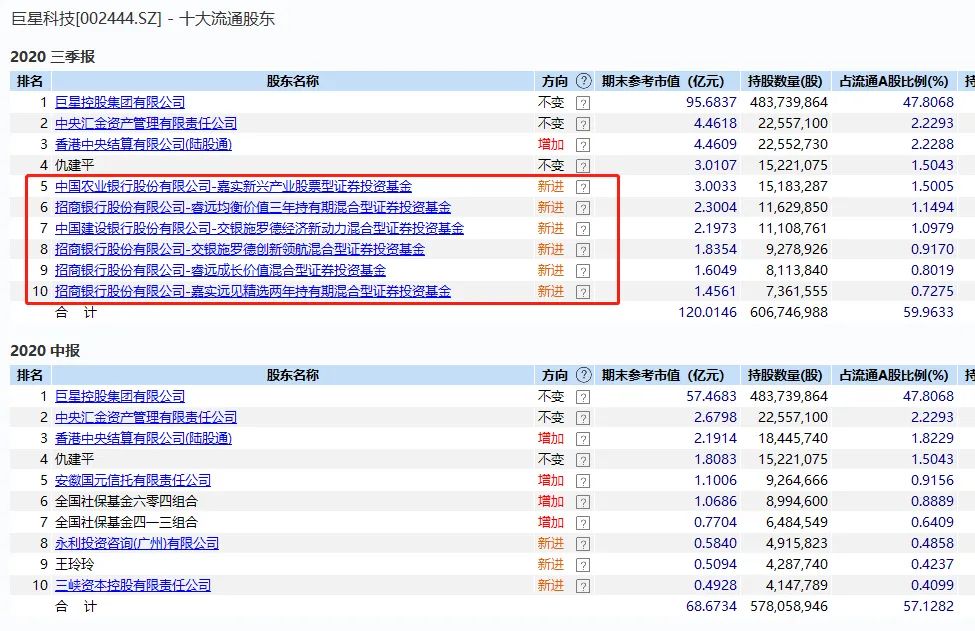The height and width of the screenshot is (631, 975).
Task: Click question icon for 三峡资本控股 row
Action: click(583, 586)
